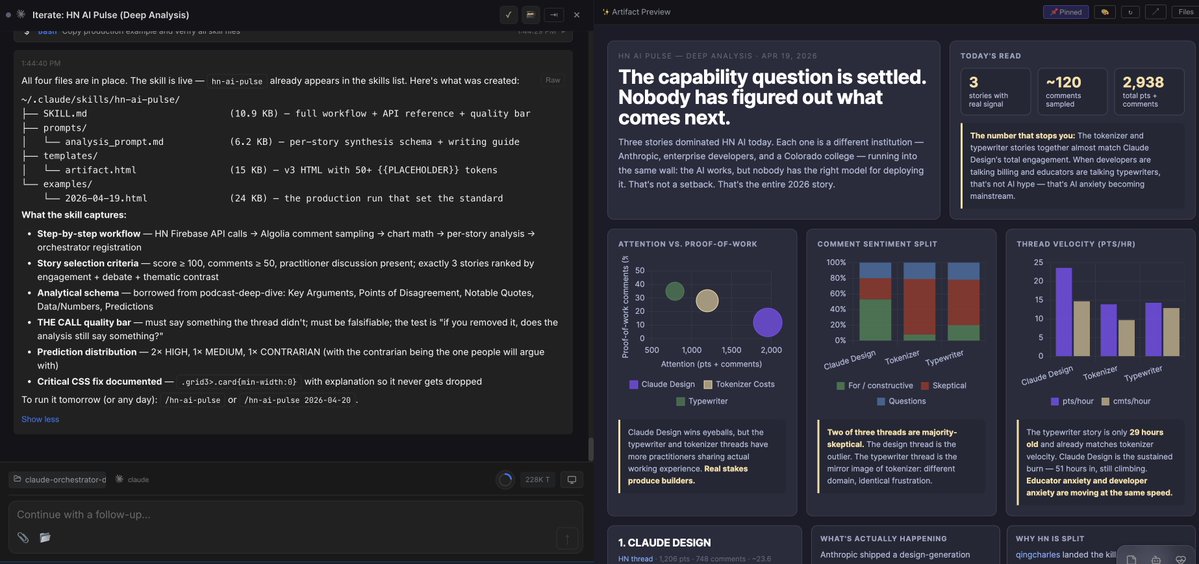Click the 2,938 total pts + comments stat
This screenshot has width=1199, height=564.
(x=1148, y=91)
